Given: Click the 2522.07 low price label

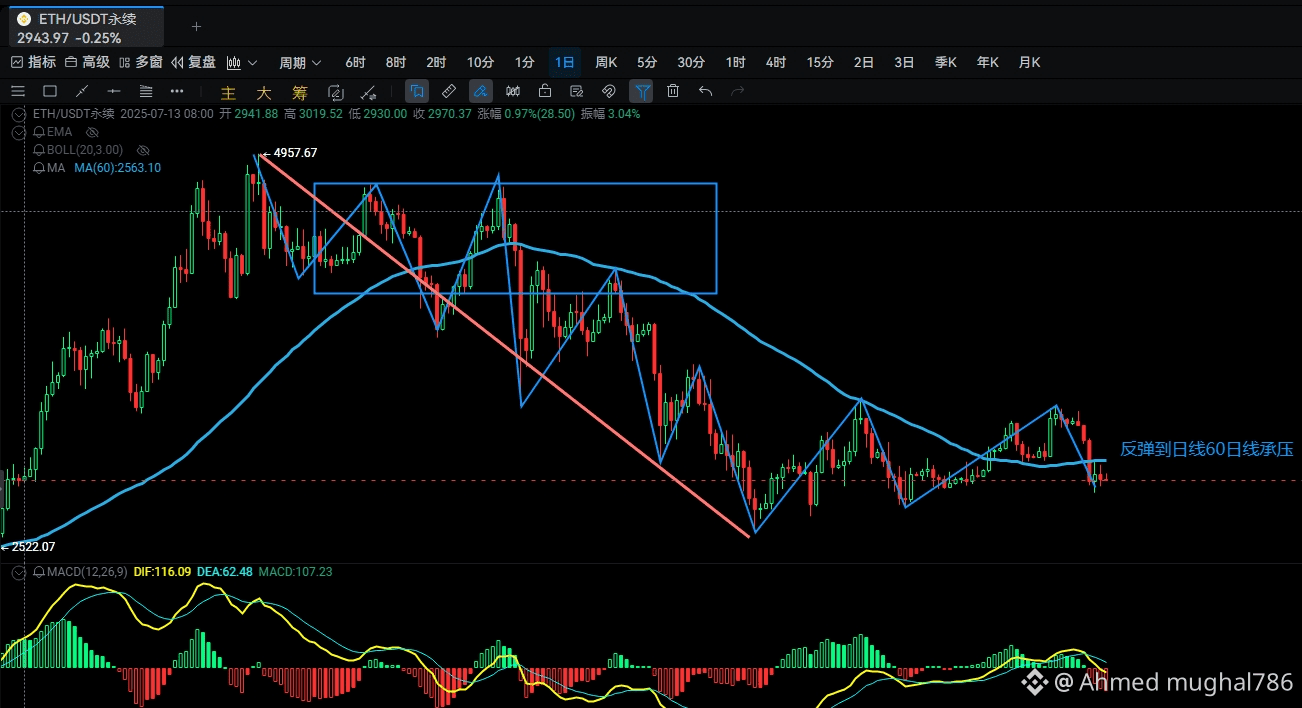Looking at the screenshot, I should coord(33,547).
